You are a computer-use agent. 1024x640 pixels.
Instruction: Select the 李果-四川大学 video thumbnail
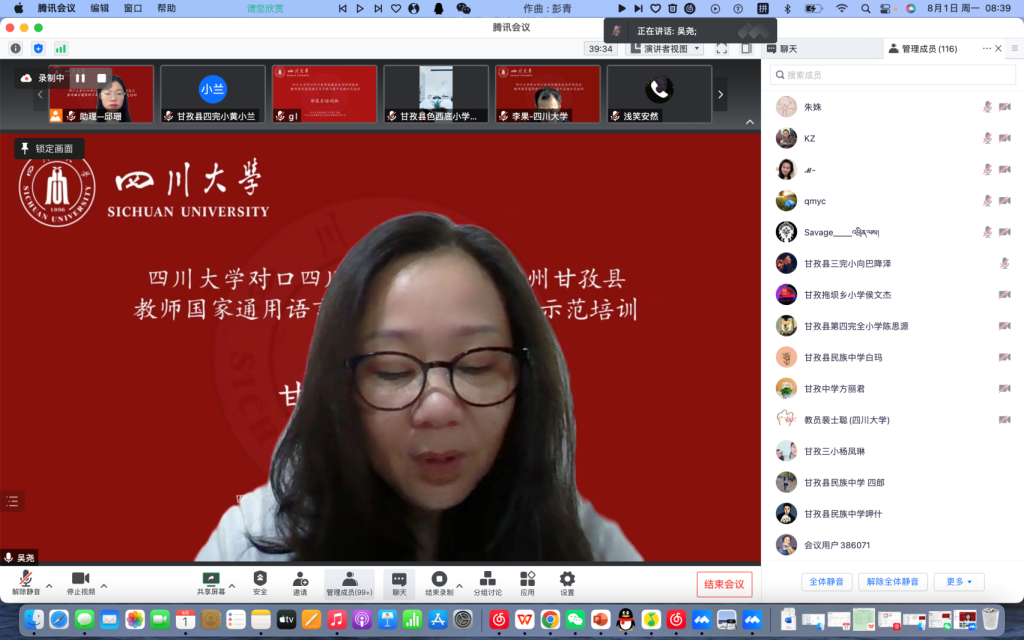click(548, 94)
